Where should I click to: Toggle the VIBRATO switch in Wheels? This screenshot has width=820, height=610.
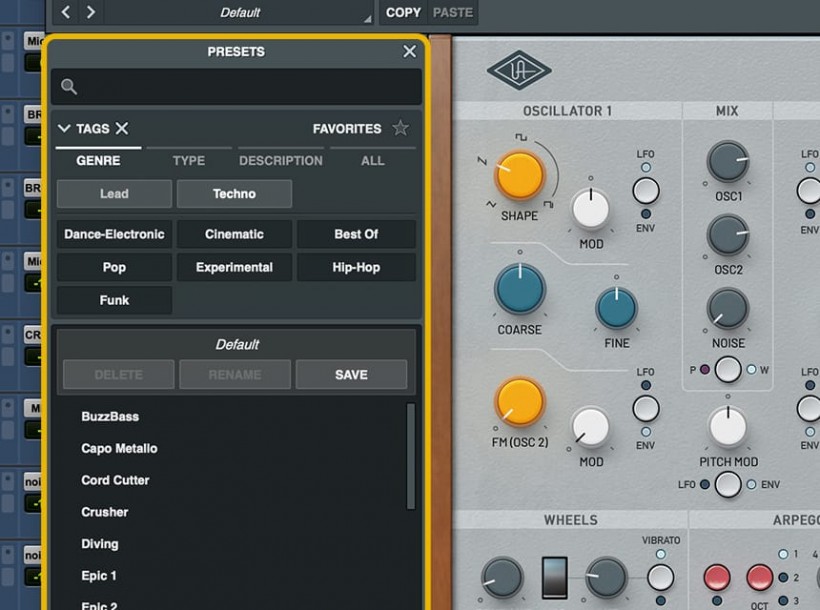tap(660, 578)
